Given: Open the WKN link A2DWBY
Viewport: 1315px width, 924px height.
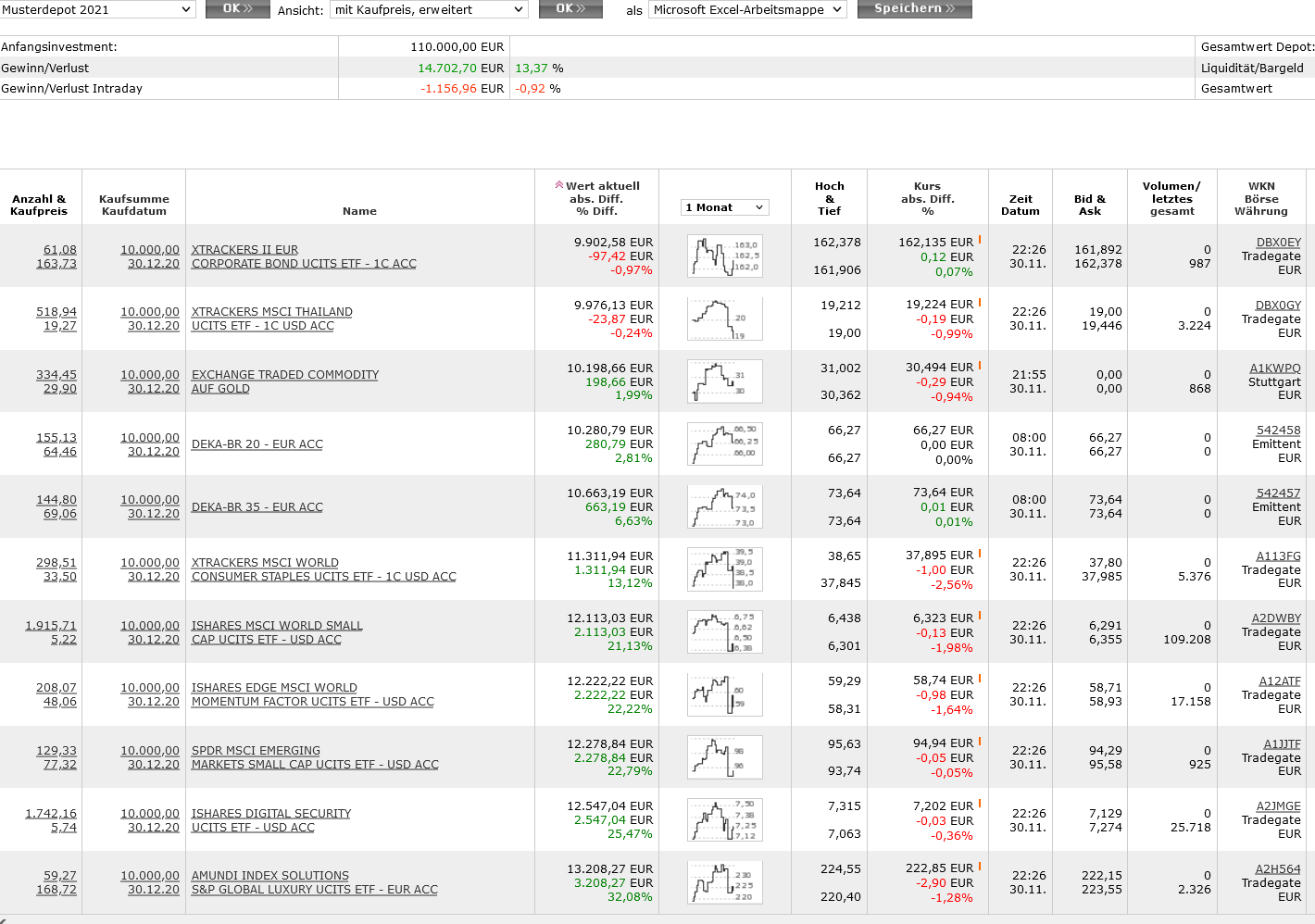Looking at the screenshot, I should click(1276, 618).
